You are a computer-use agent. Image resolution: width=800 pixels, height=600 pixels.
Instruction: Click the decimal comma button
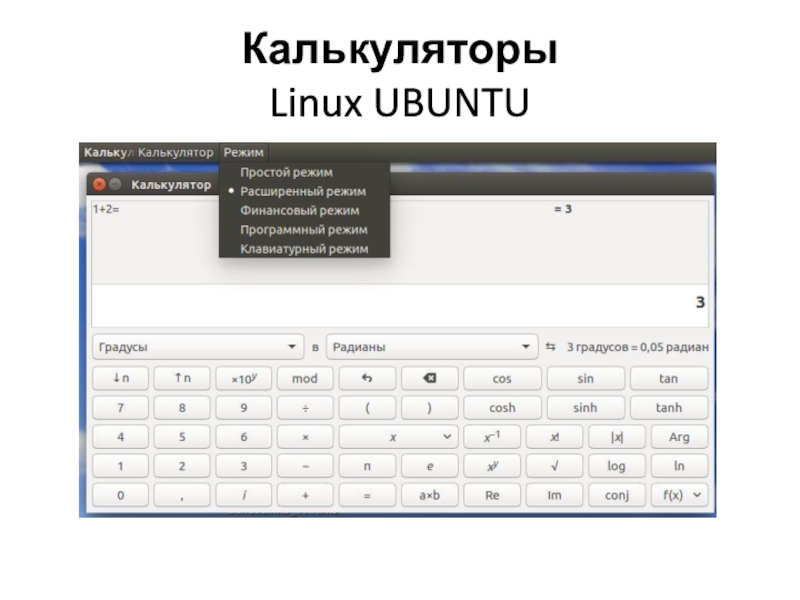pyautogui.click(x=182, y=495)
